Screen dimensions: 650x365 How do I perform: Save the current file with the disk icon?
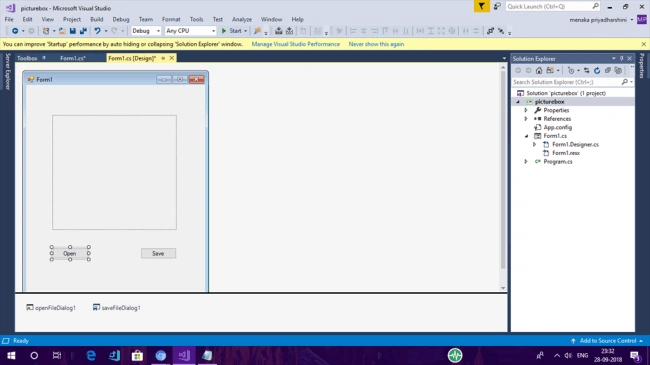point(73,31)
